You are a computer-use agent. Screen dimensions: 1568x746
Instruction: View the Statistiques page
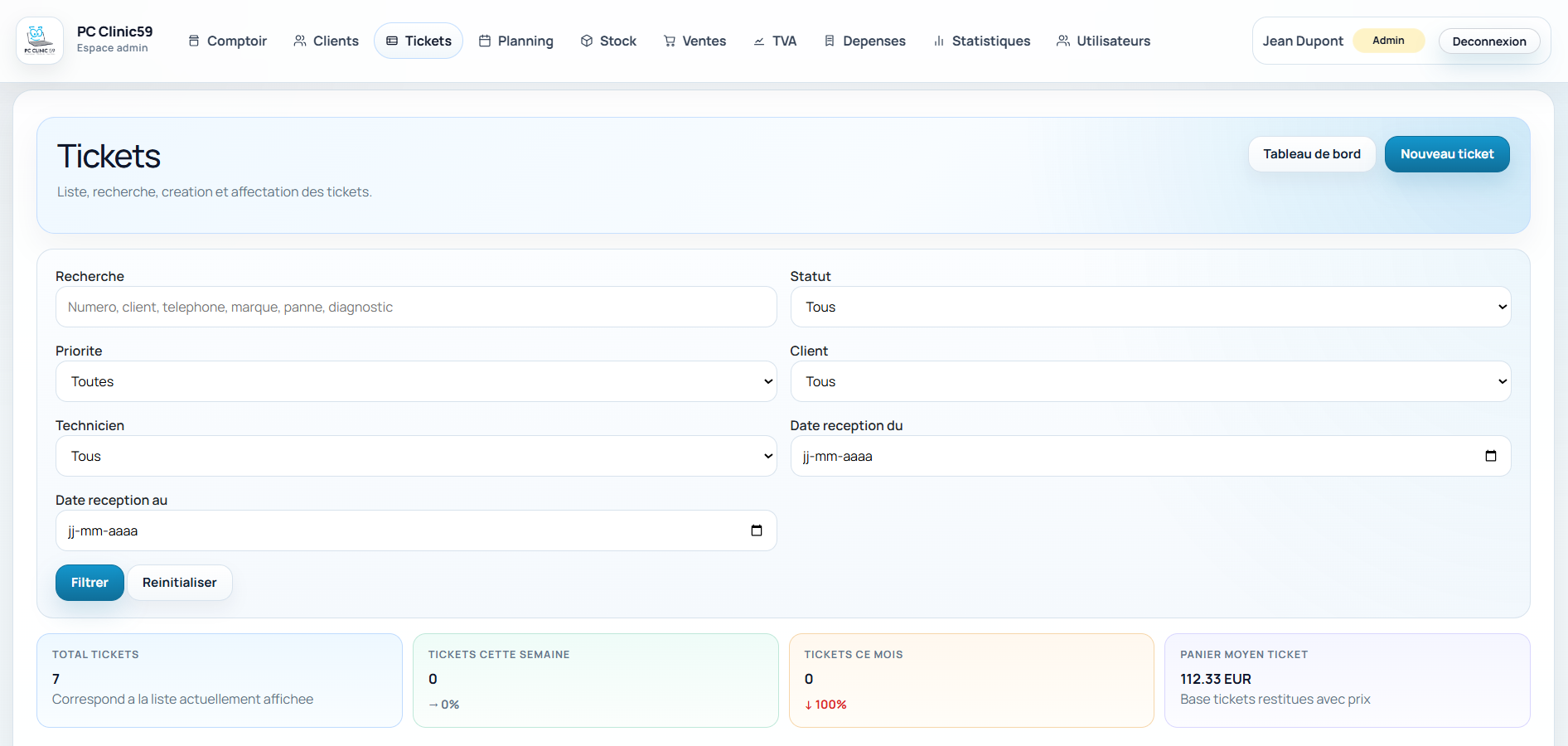tap(982, 41)
